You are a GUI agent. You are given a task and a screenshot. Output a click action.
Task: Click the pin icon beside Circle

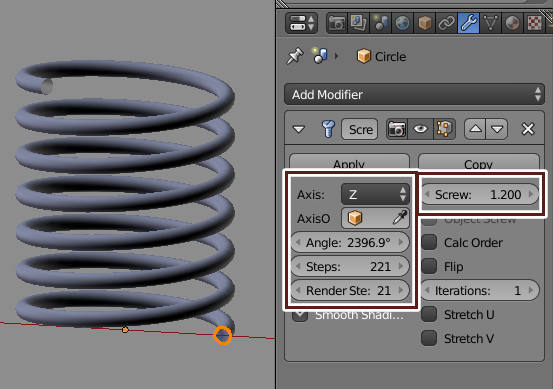pos(295,56)
